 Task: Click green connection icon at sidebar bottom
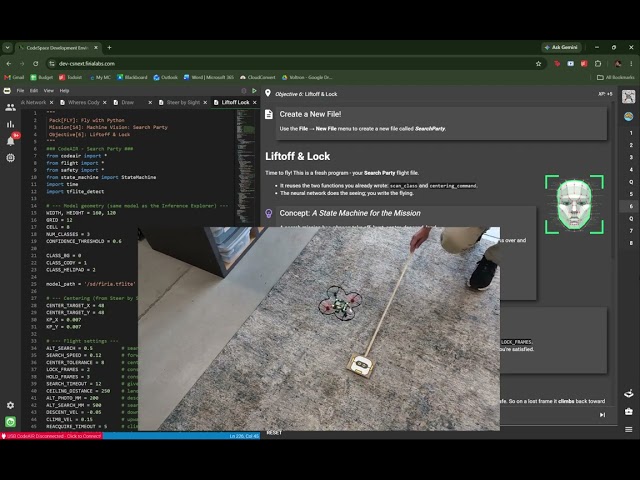pos(10,421)
